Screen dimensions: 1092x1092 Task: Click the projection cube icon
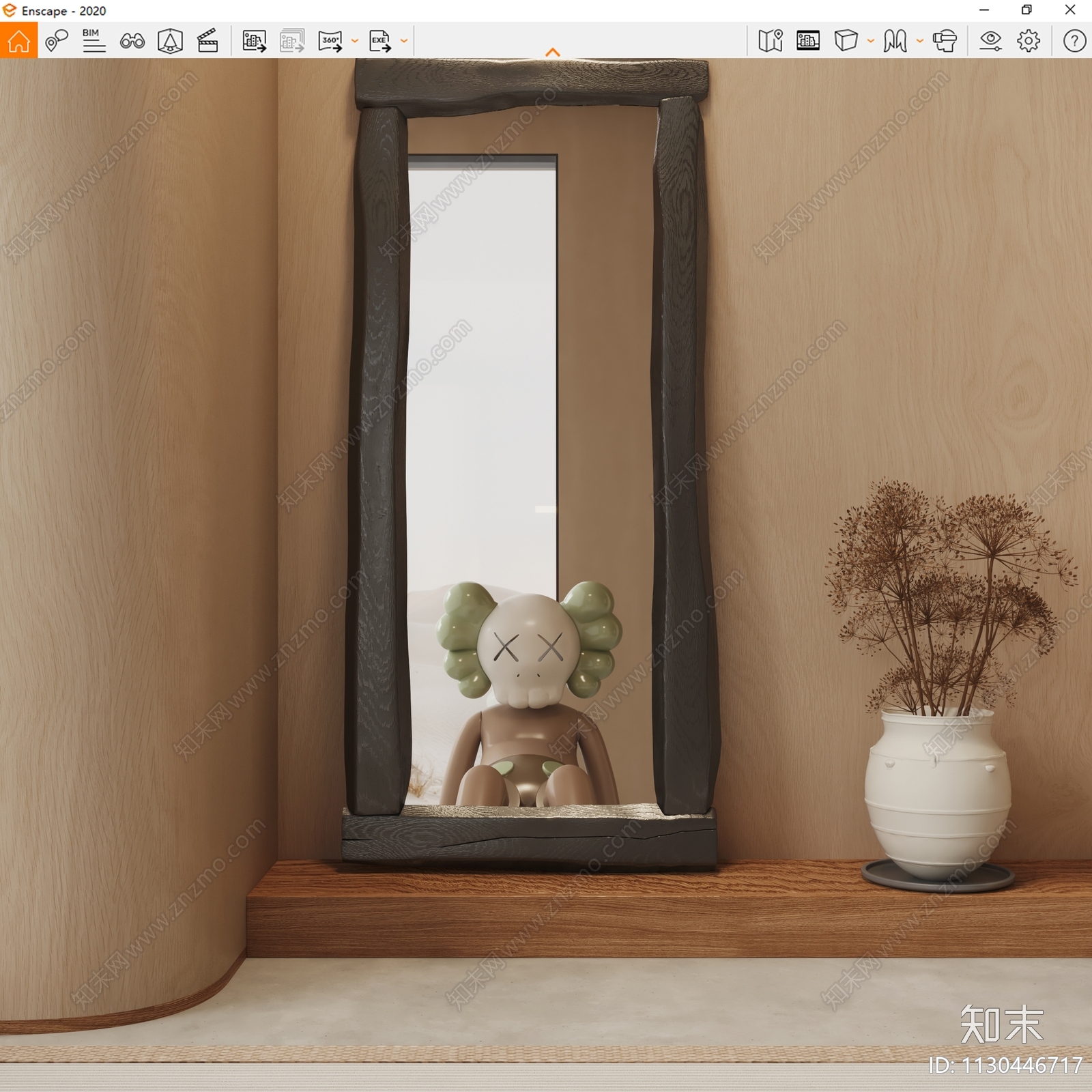pyautogui.click(x=846, y=41)
